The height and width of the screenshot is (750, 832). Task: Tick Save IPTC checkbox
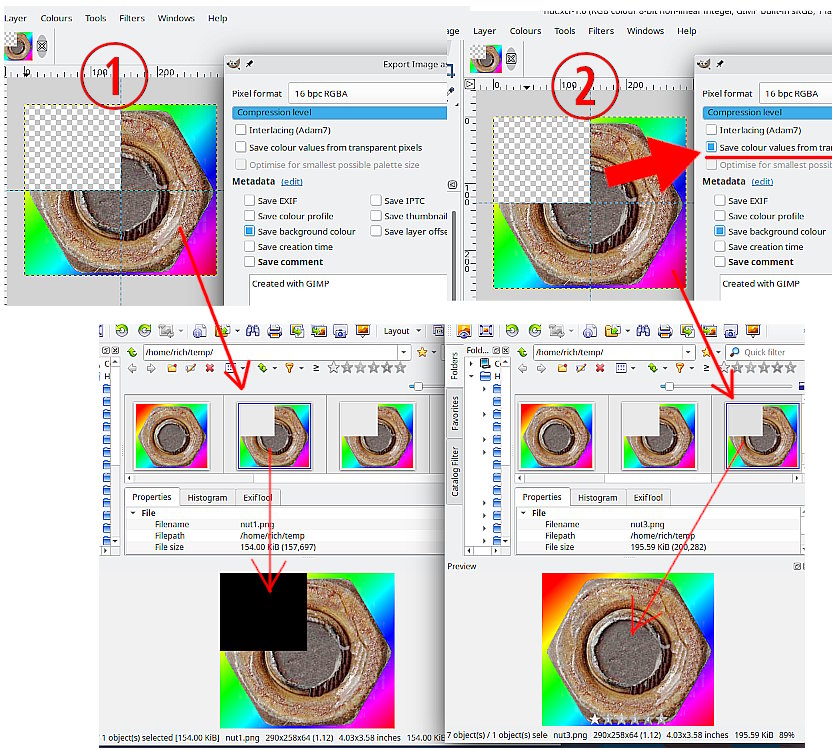point(376,200)
